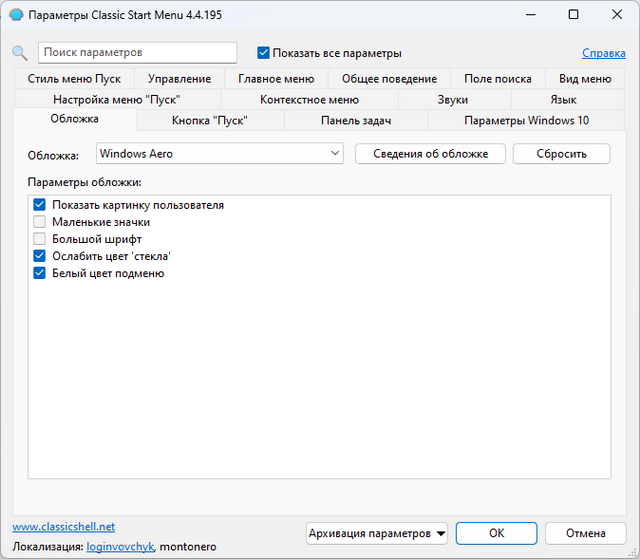This screenshot has width=640, height=559.
Task: Toggle 'Показать все параметры' checkbox
Action: click(264, 53)
